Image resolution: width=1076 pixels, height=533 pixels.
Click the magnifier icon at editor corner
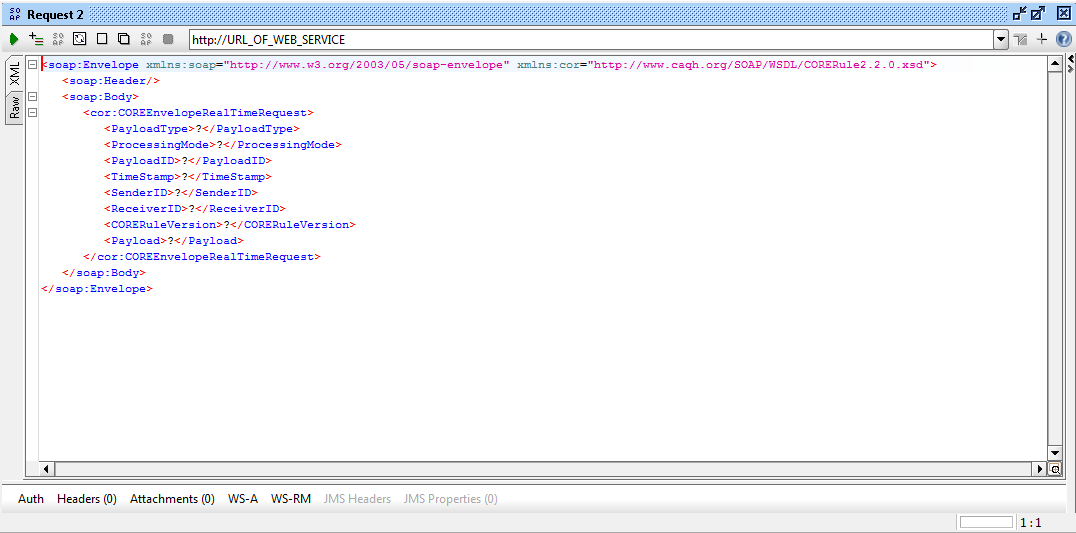tap(1054, 469)
